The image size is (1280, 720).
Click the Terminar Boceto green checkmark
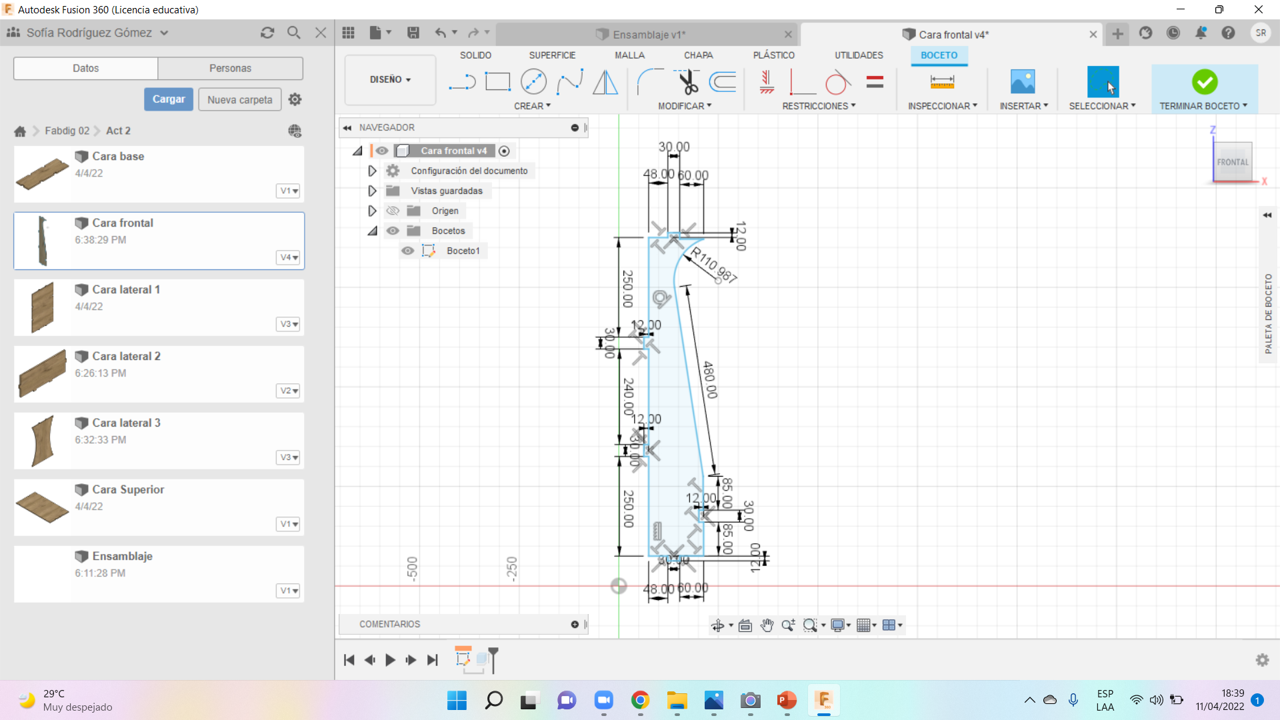pyautogui.click(x=1204, y=82)
